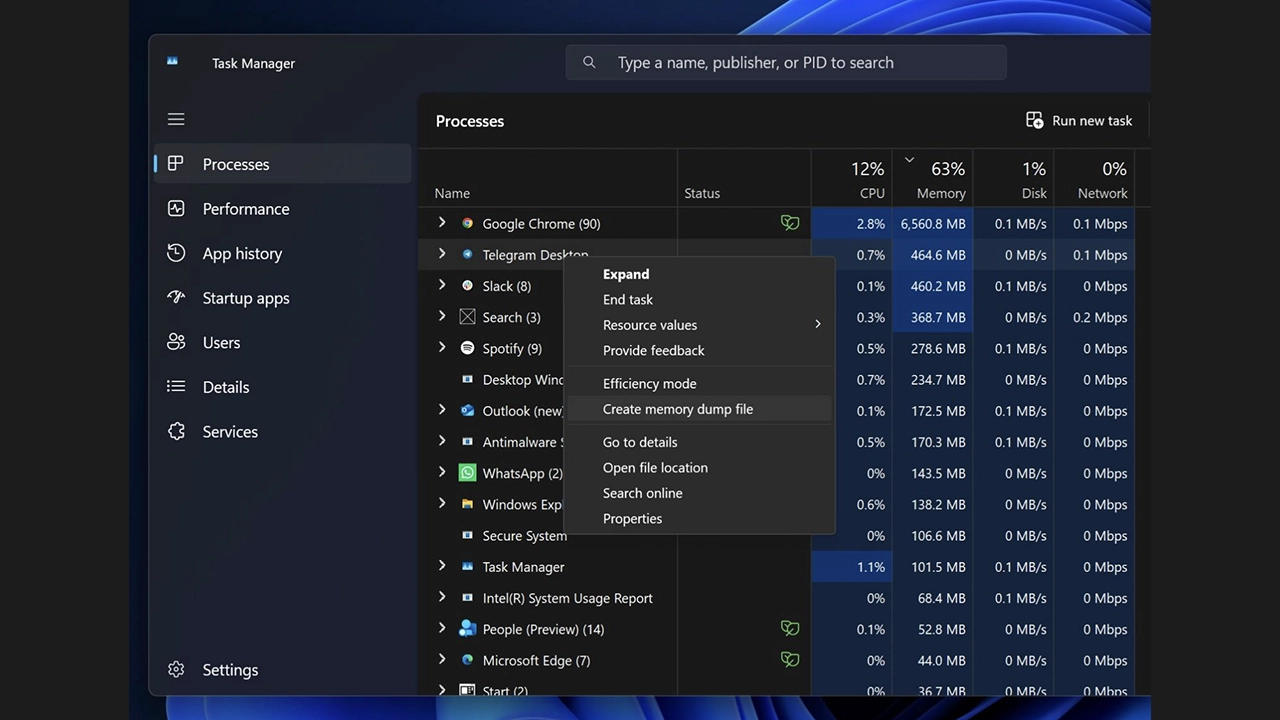Image resolution: width=1280 pixels, height=720 pixels.
Task: Click the Windows Explorer folder icon
Action: tap(467, 504)
